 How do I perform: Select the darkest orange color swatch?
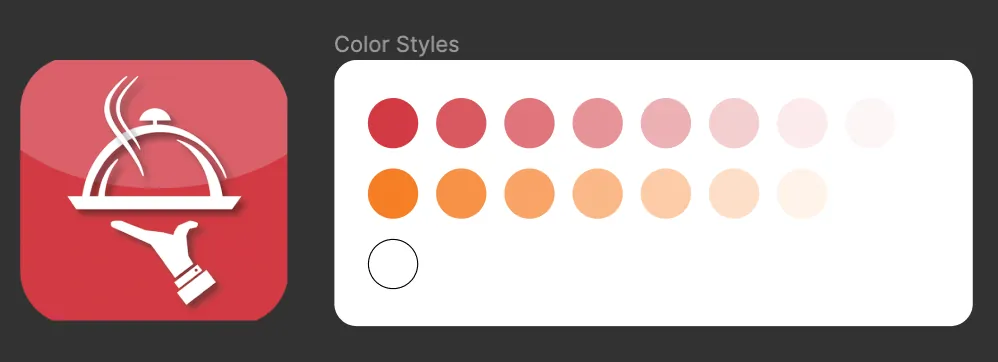coord(393,193)
